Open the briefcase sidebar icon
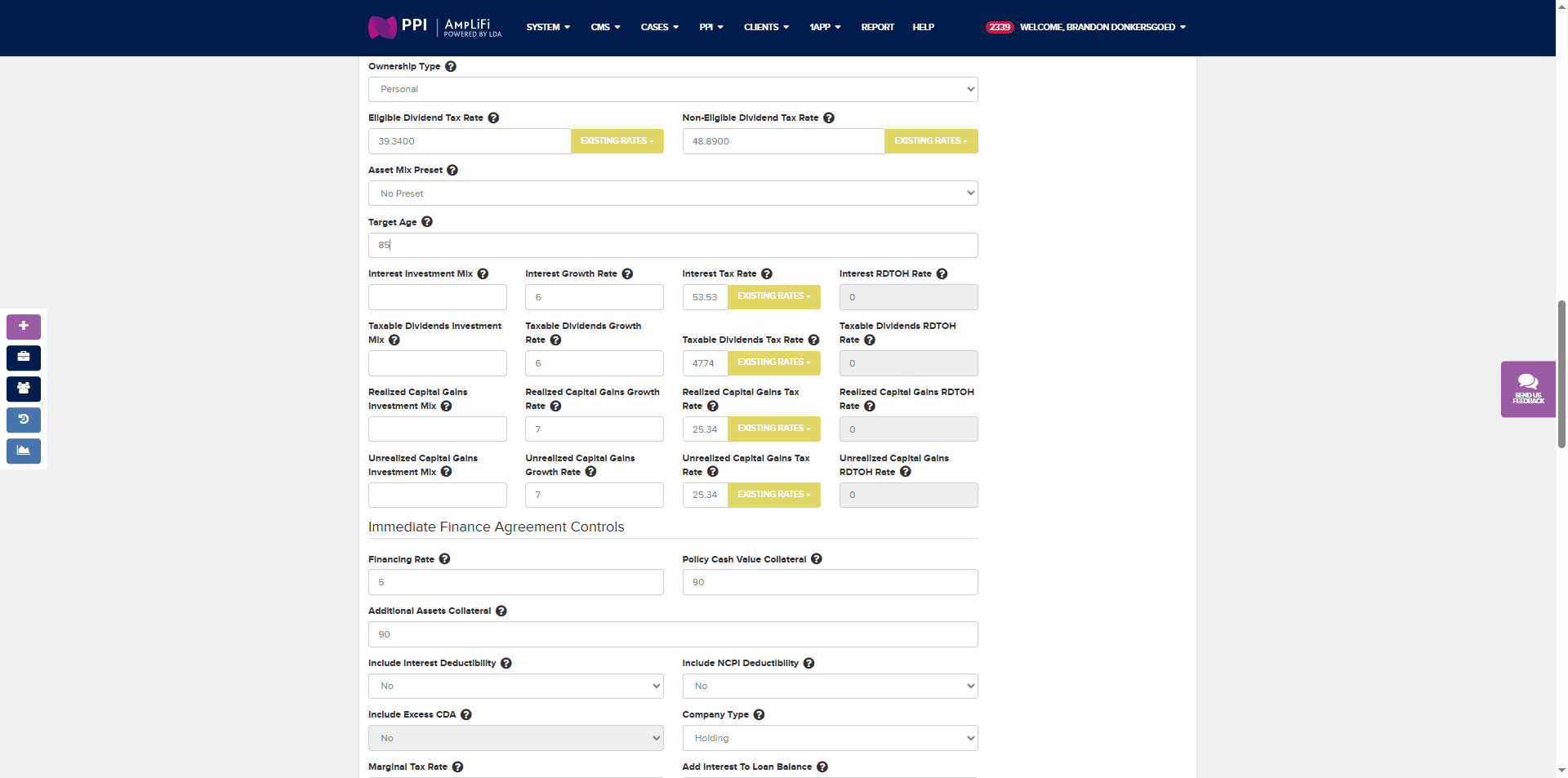This screenshot has width=1568, height=778. pos(24,358)
